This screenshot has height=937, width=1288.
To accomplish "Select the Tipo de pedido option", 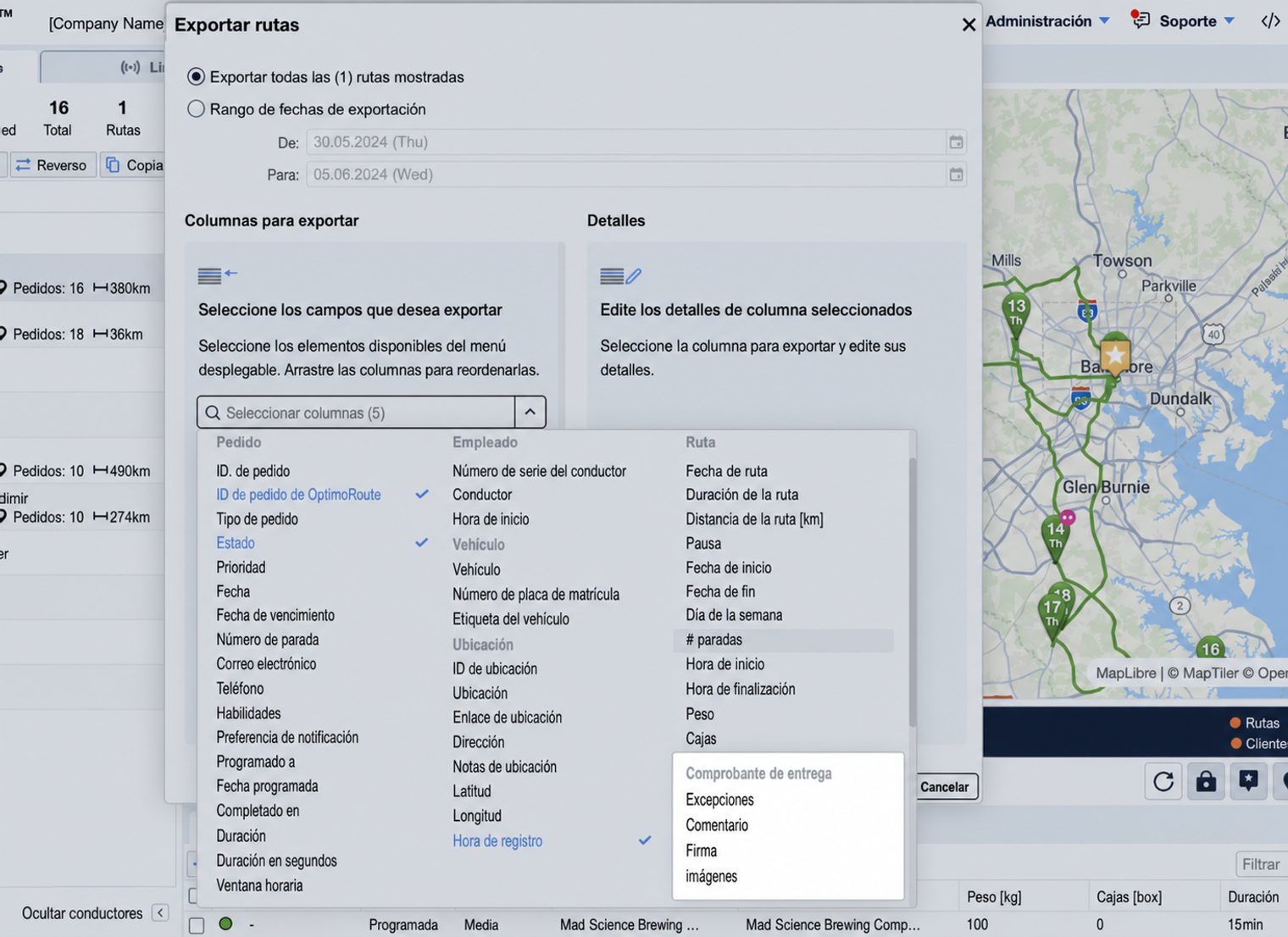I will (x=257, y=519).
